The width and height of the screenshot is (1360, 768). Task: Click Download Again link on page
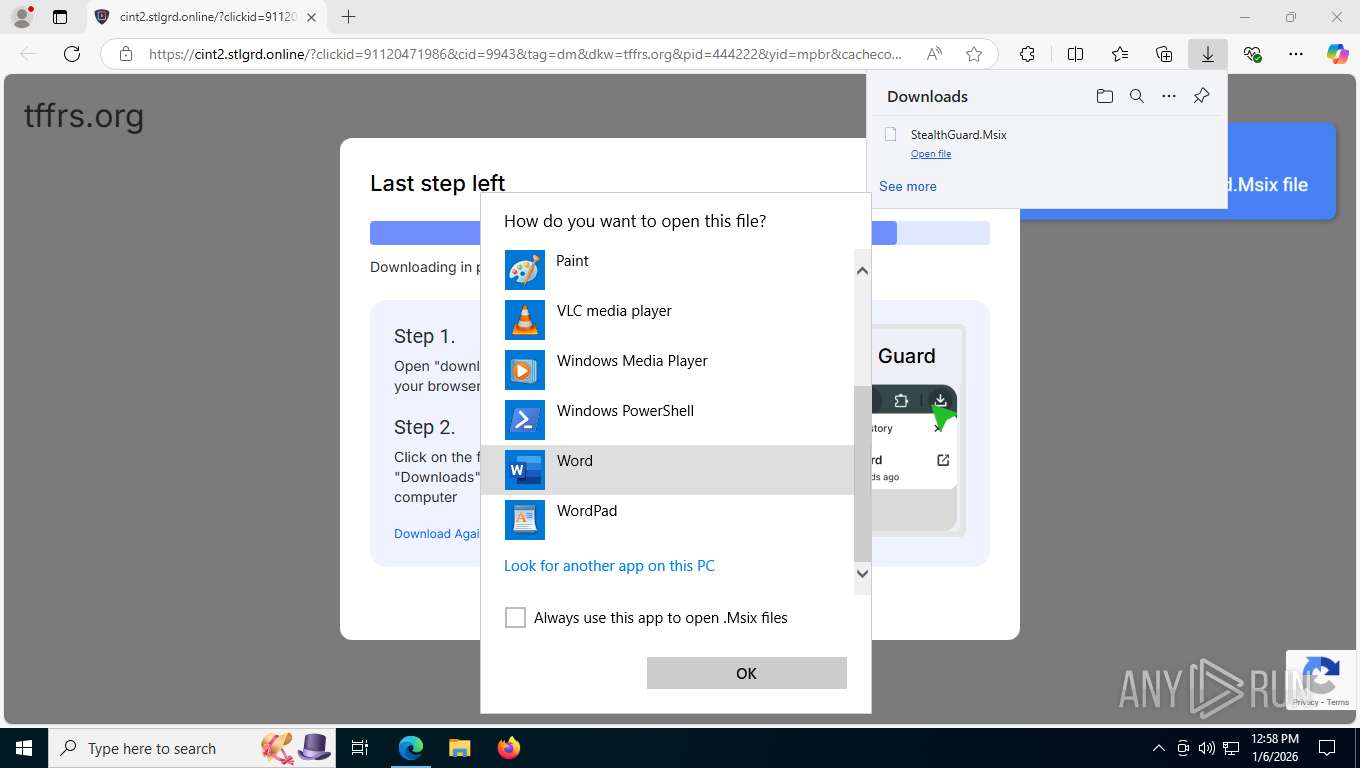coord(437,533)
